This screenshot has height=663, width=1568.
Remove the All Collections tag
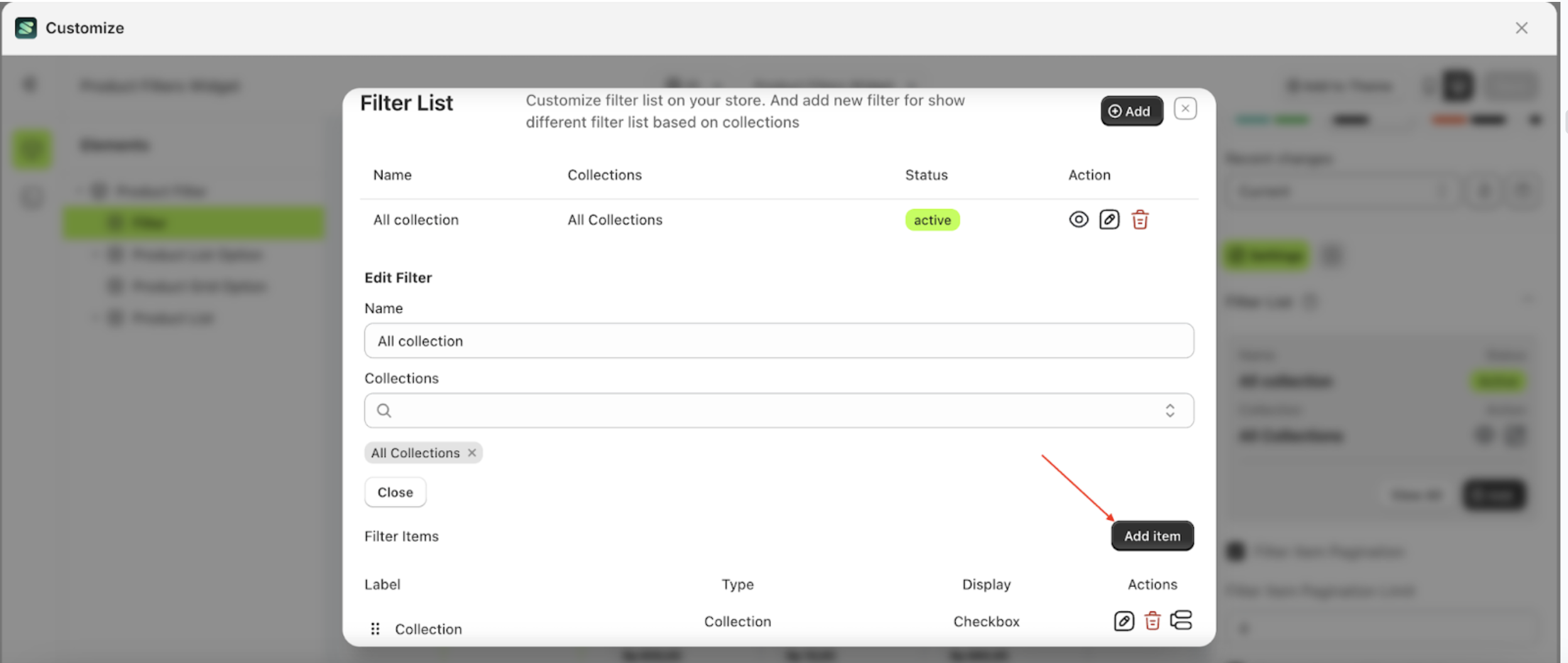pos(472,452)
